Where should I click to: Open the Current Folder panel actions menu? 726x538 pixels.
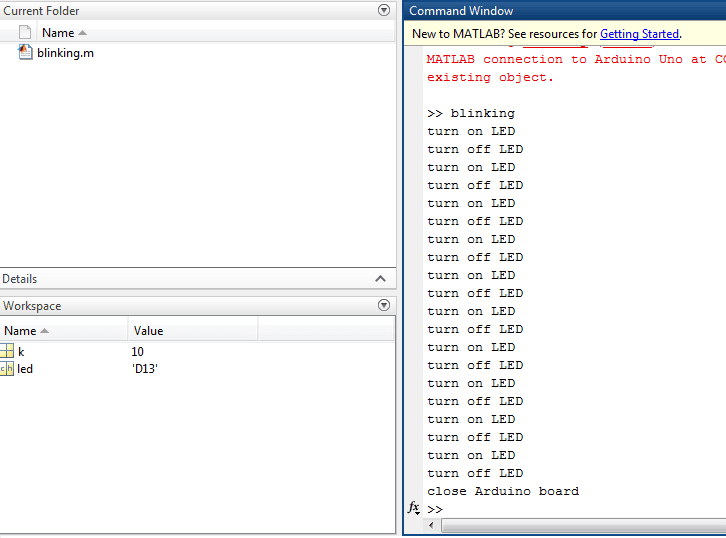click(x=383, y=10)
